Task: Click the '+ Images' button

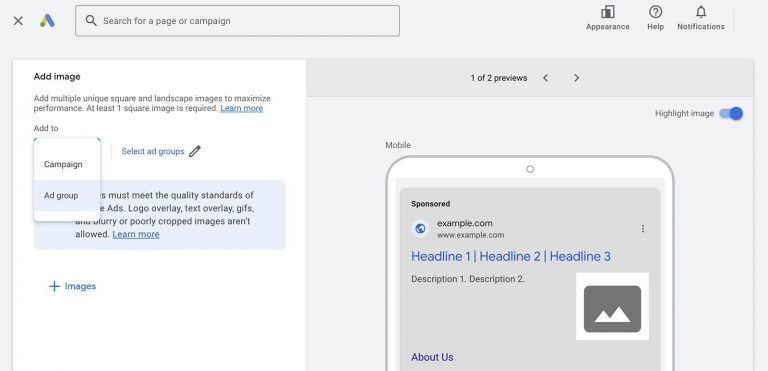Action: click(x=72, y=286)
